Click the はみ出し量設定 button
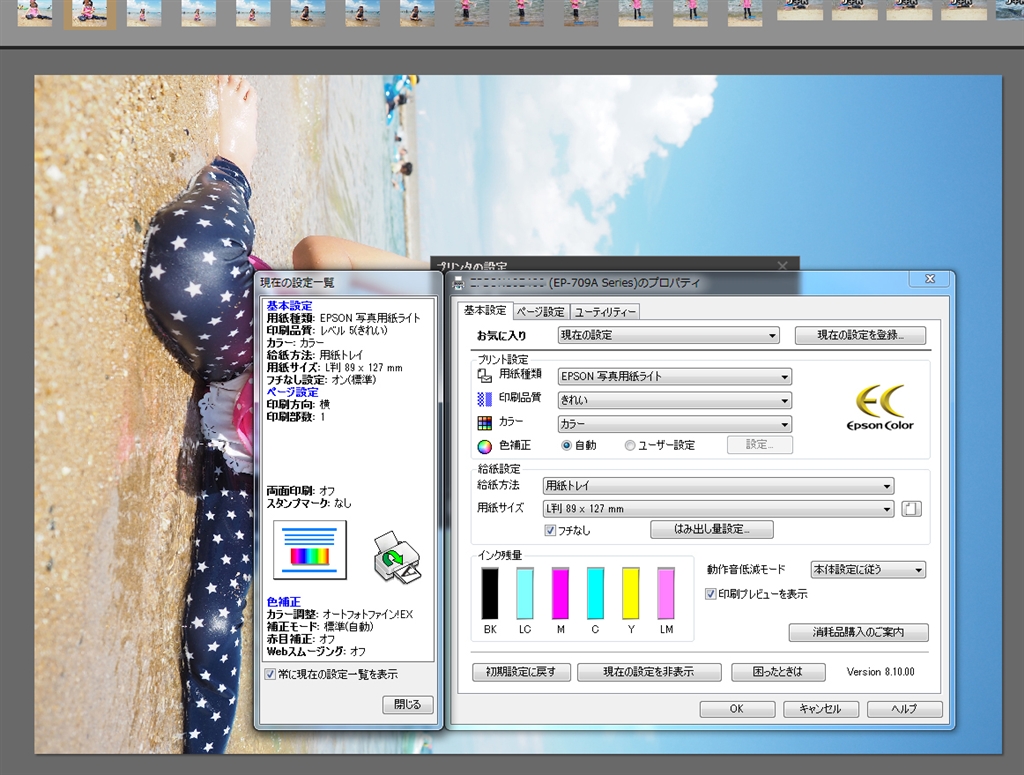Screen dimensions: 1024x775 click(712, 529)
